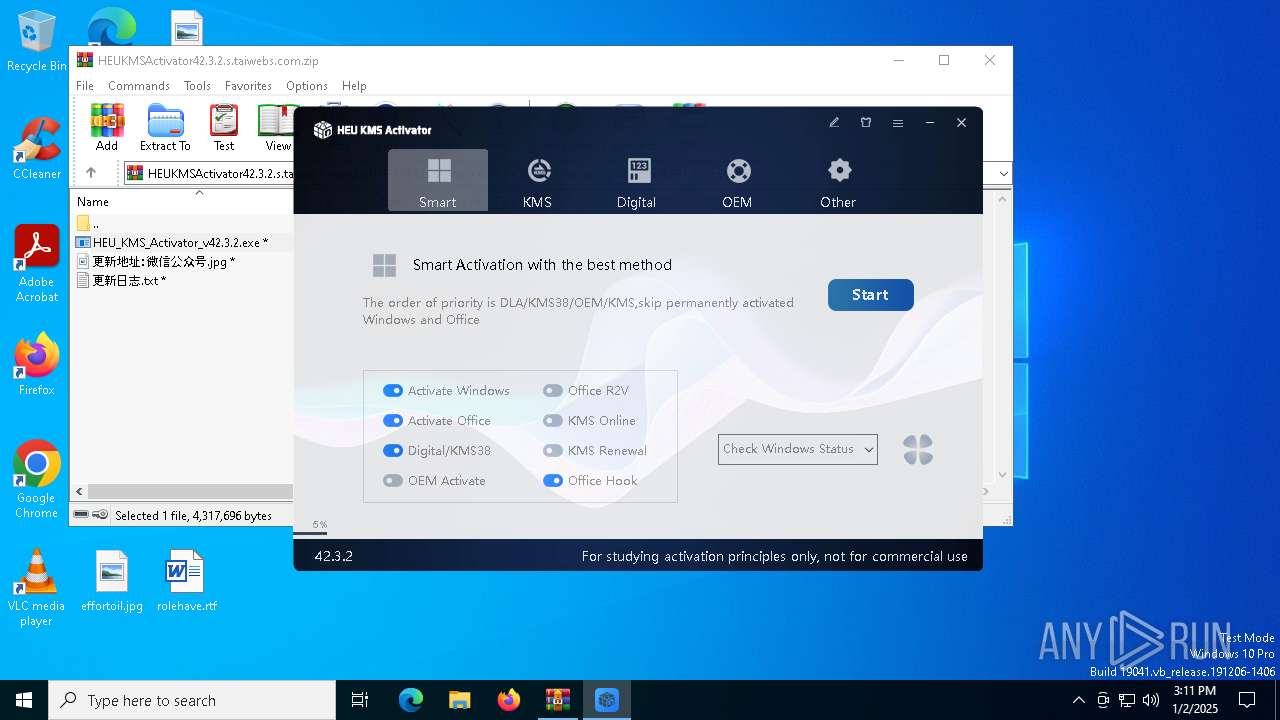Screen dimensions: 1280x720
Task: Click the shirt skin icon in HEU title bar
Action: [x=866, y=123]
